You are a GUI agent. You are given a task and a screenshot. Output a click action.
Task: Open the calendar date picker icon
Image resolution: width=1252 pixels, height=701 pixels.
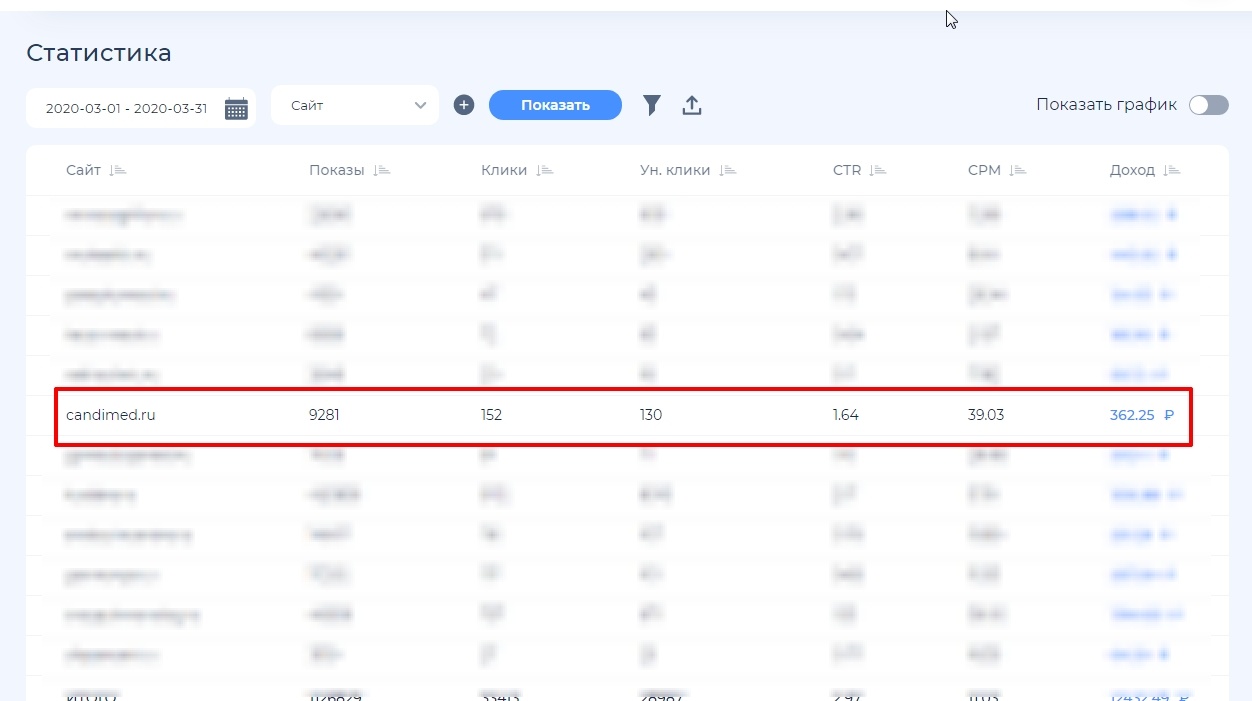tap(236, 109)
